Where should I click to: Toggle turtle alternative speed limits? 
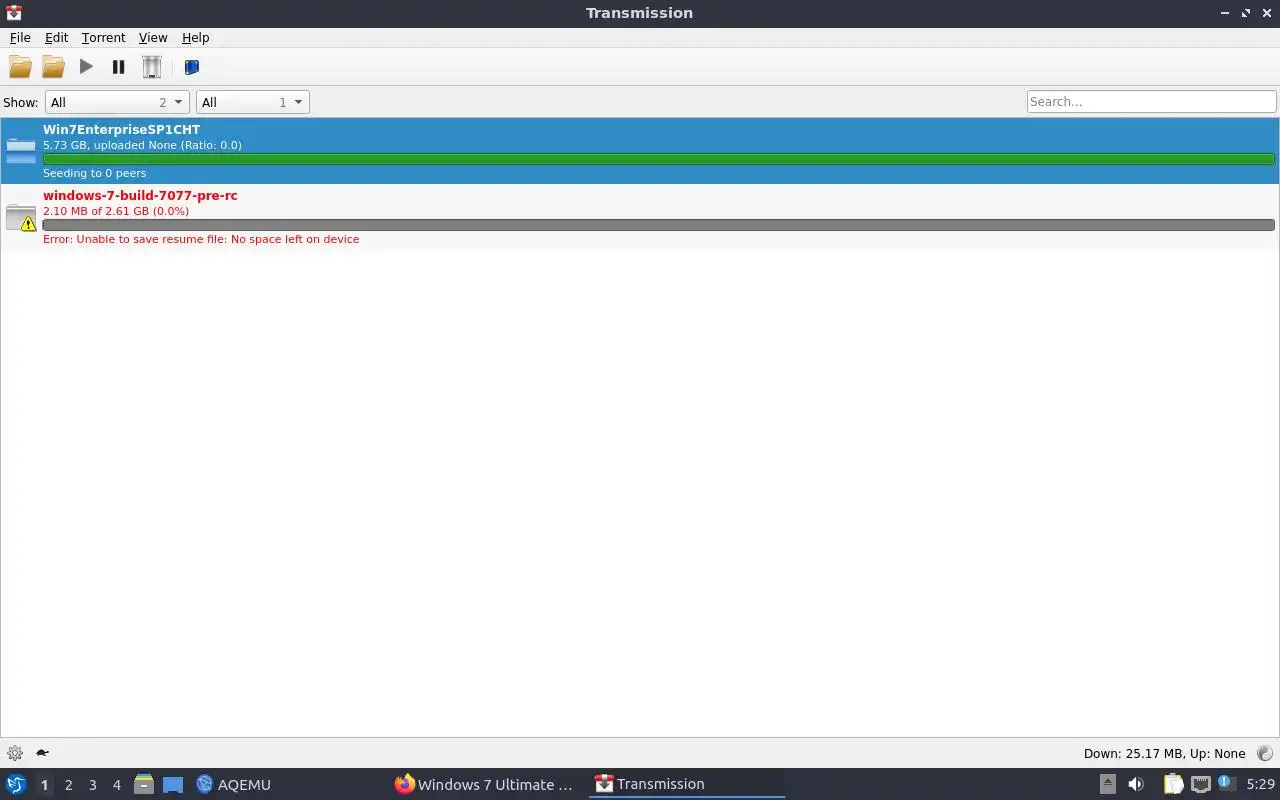pyautogui.click(x=43, y=753)
